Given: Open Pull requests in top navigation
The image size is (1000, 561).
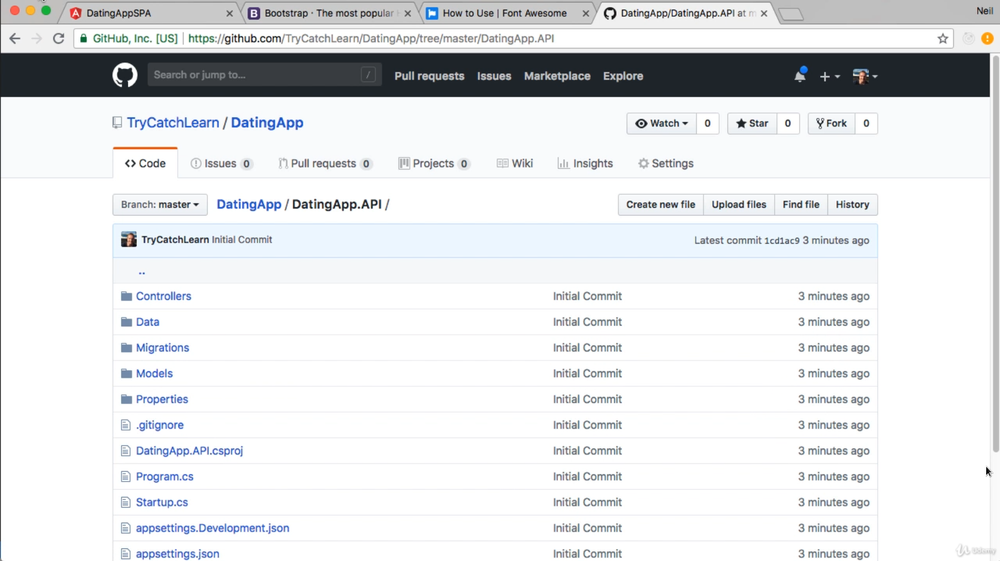Looking at the screenshot, I should (x=429, y=76).
